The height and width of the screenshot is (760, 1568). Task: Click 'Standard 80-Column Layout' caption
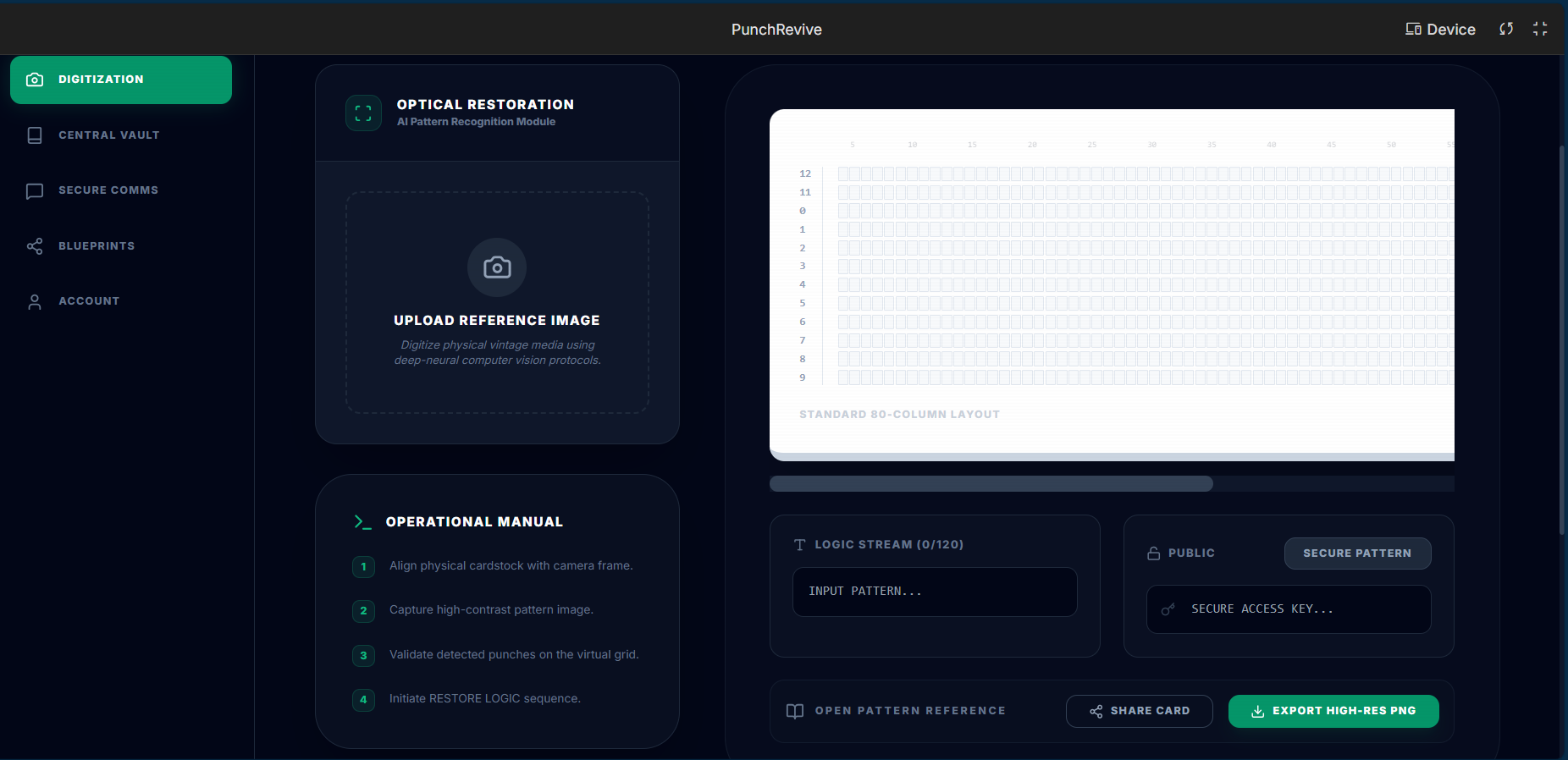(899, 415)
